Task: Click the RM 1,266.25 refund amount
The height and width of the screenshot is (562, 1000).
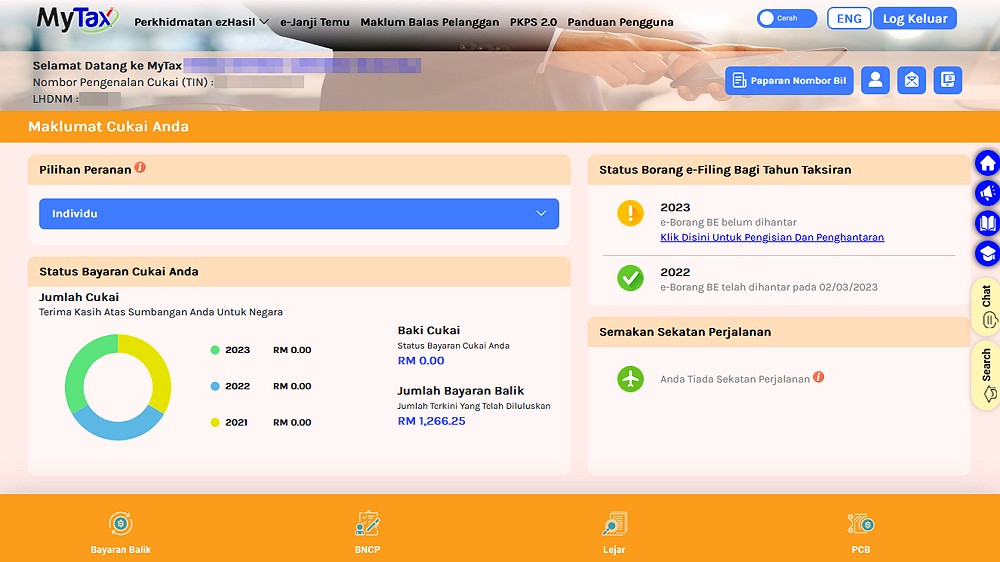Action: click(x=431, y=421)
